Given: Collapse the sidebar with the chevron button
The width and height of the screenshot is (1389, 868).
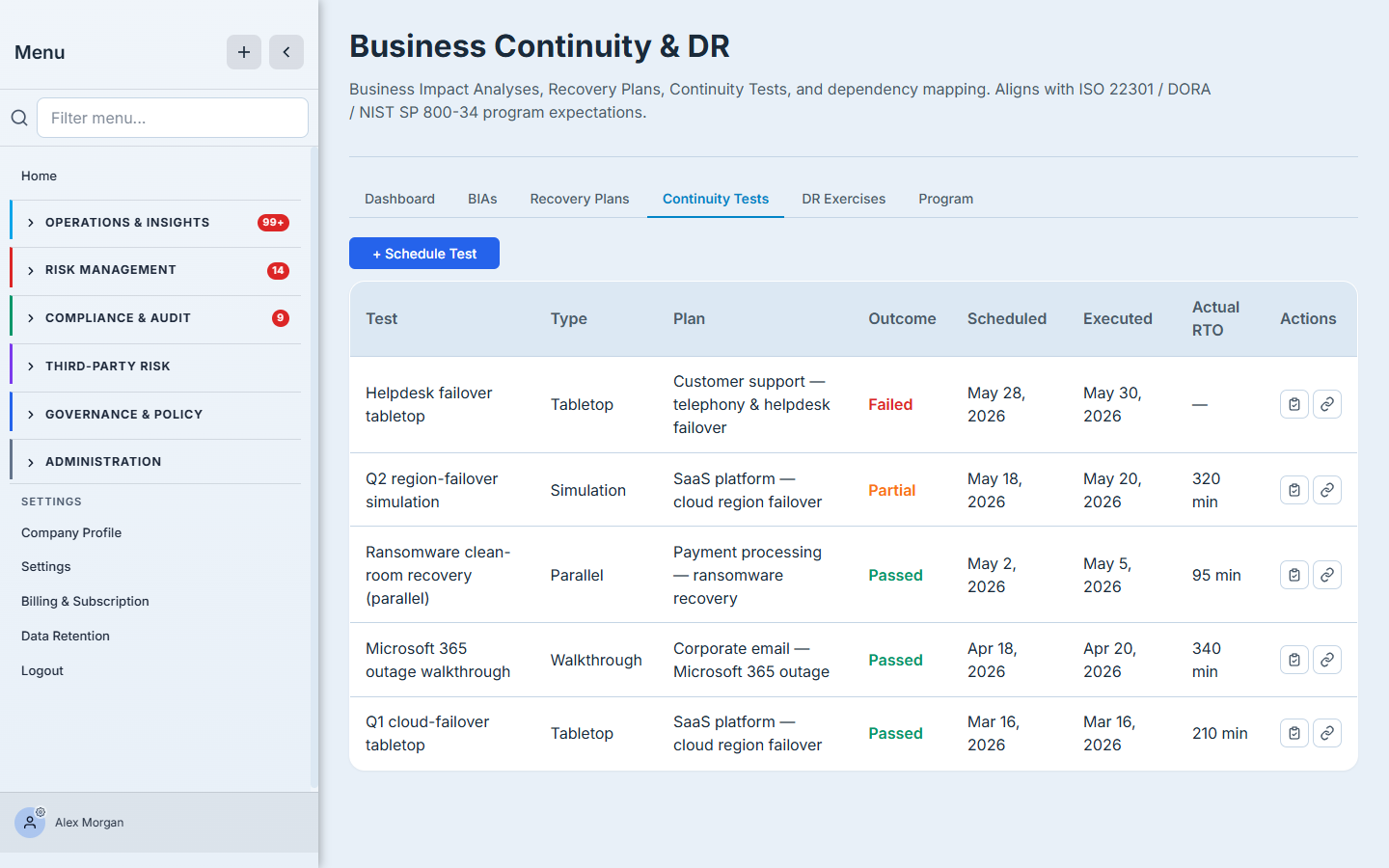Looking at the screenshot, I should point(286,52).
